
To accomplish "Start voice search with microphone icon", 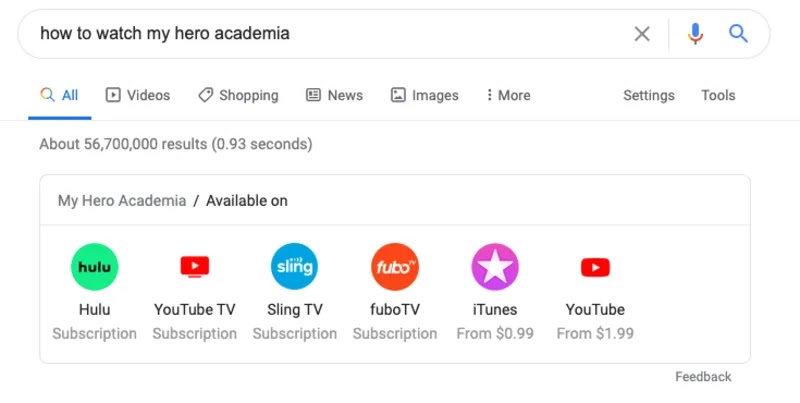I will pyautogui.click(x=695, y=34).
